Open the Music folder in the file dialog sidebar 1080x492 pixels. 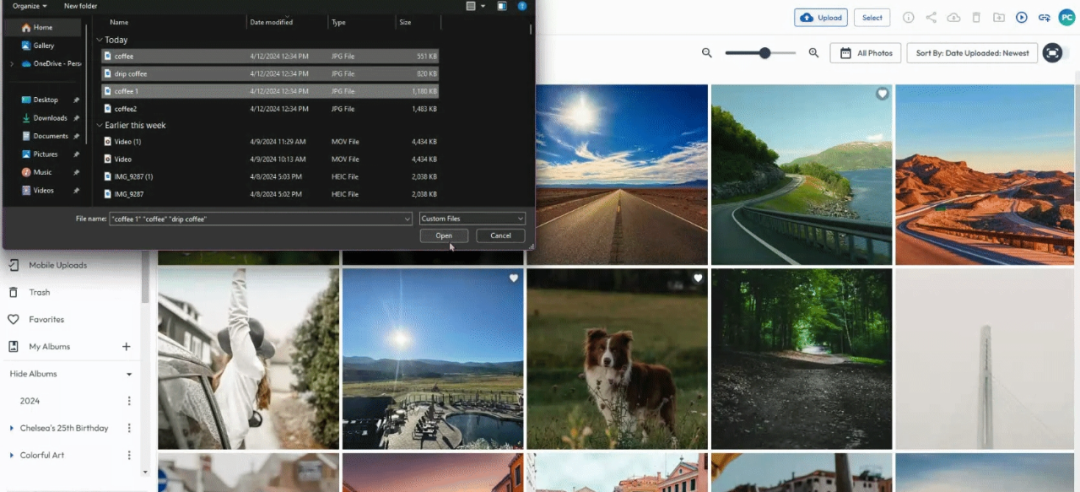(x=45, y=172)
